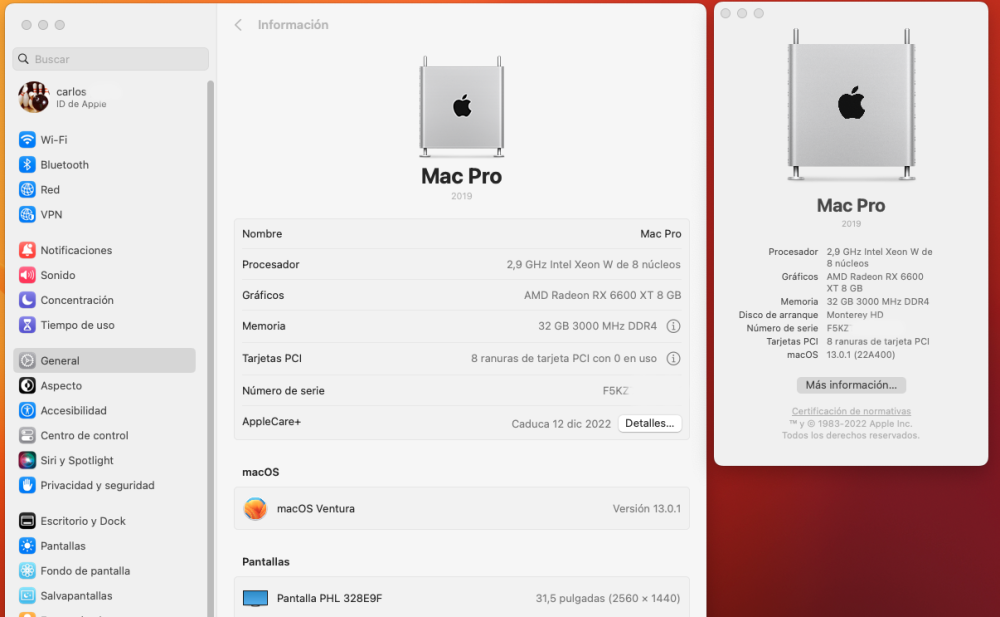Select the Red network globe icon
Screen dimensions: 1000x617
click(x=27, y=189)
